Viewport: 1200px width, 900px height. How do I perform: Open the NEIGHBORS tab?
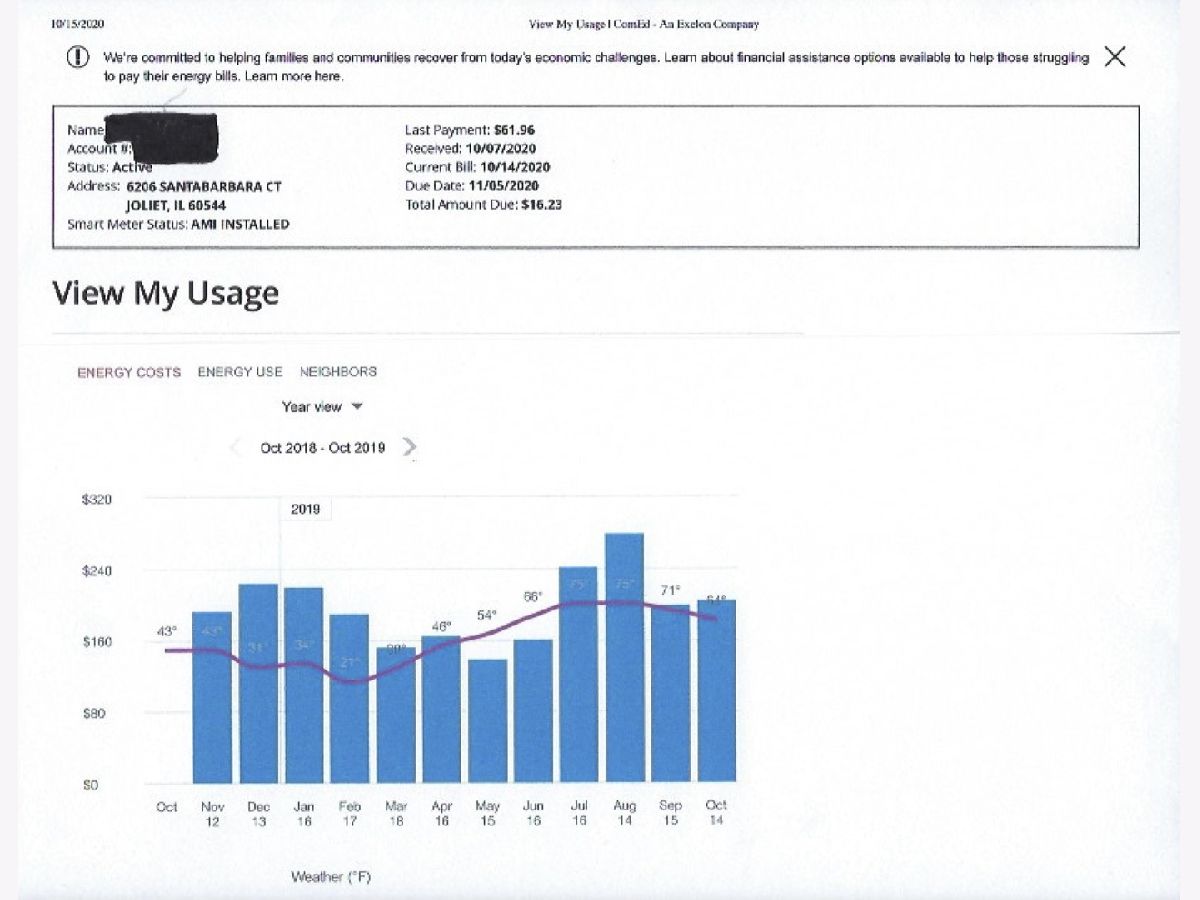[x=338, y=372]
